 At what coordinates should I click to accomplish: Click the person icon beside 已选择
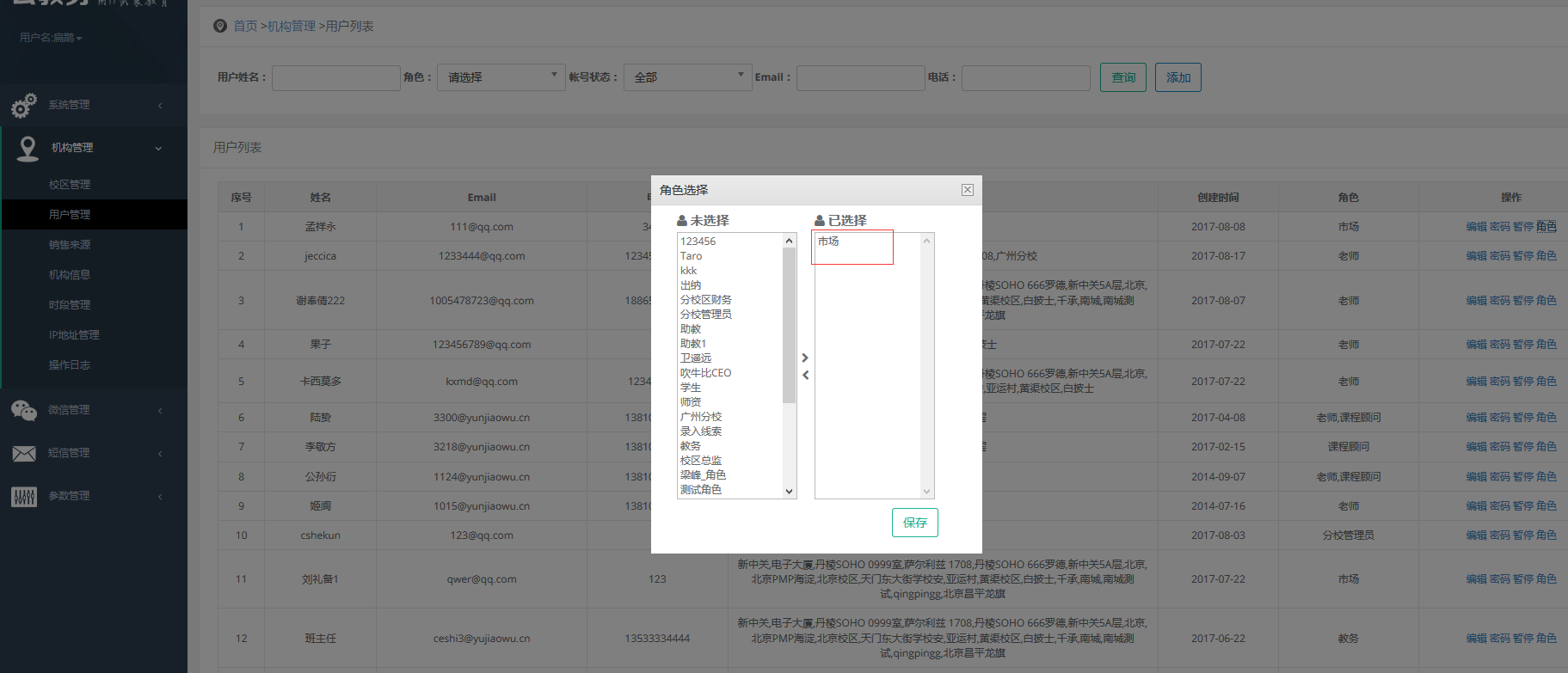(820, 221)
